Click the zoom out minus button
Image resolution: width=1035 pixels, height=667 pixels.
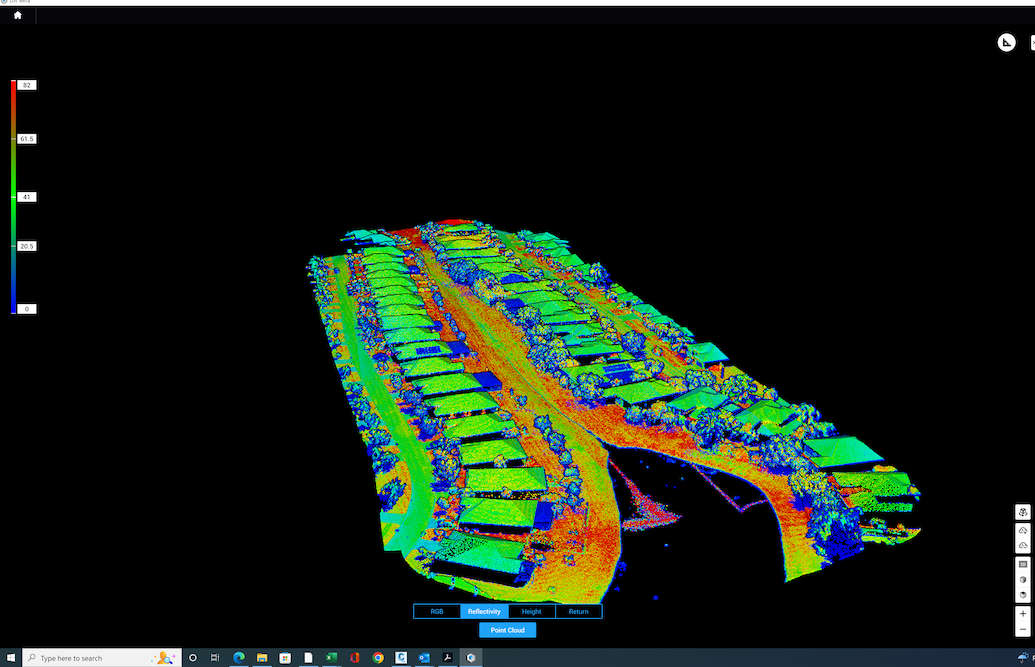tap(1023, 630)
